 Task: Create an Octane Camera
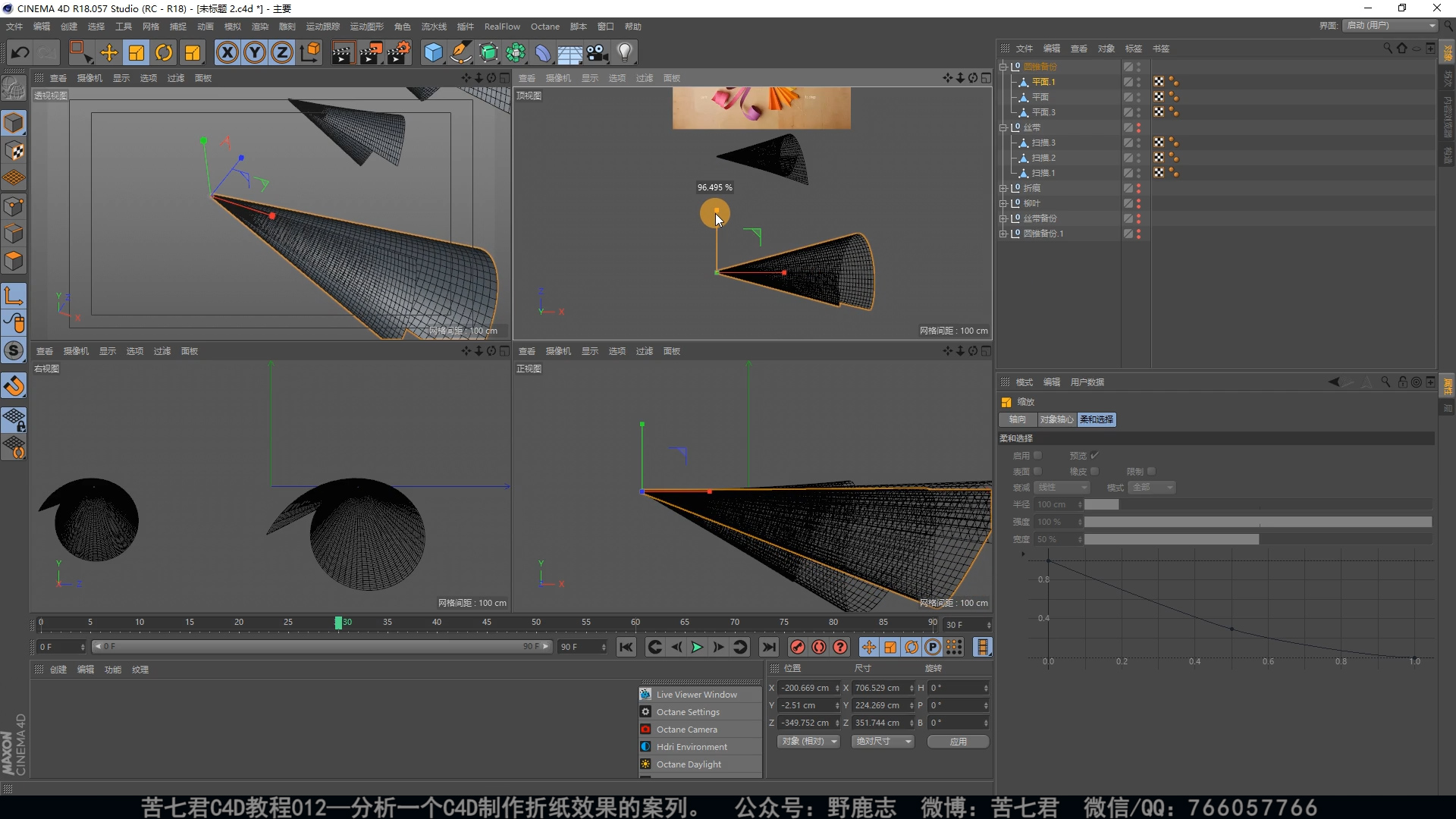click(x=700, y=730)
